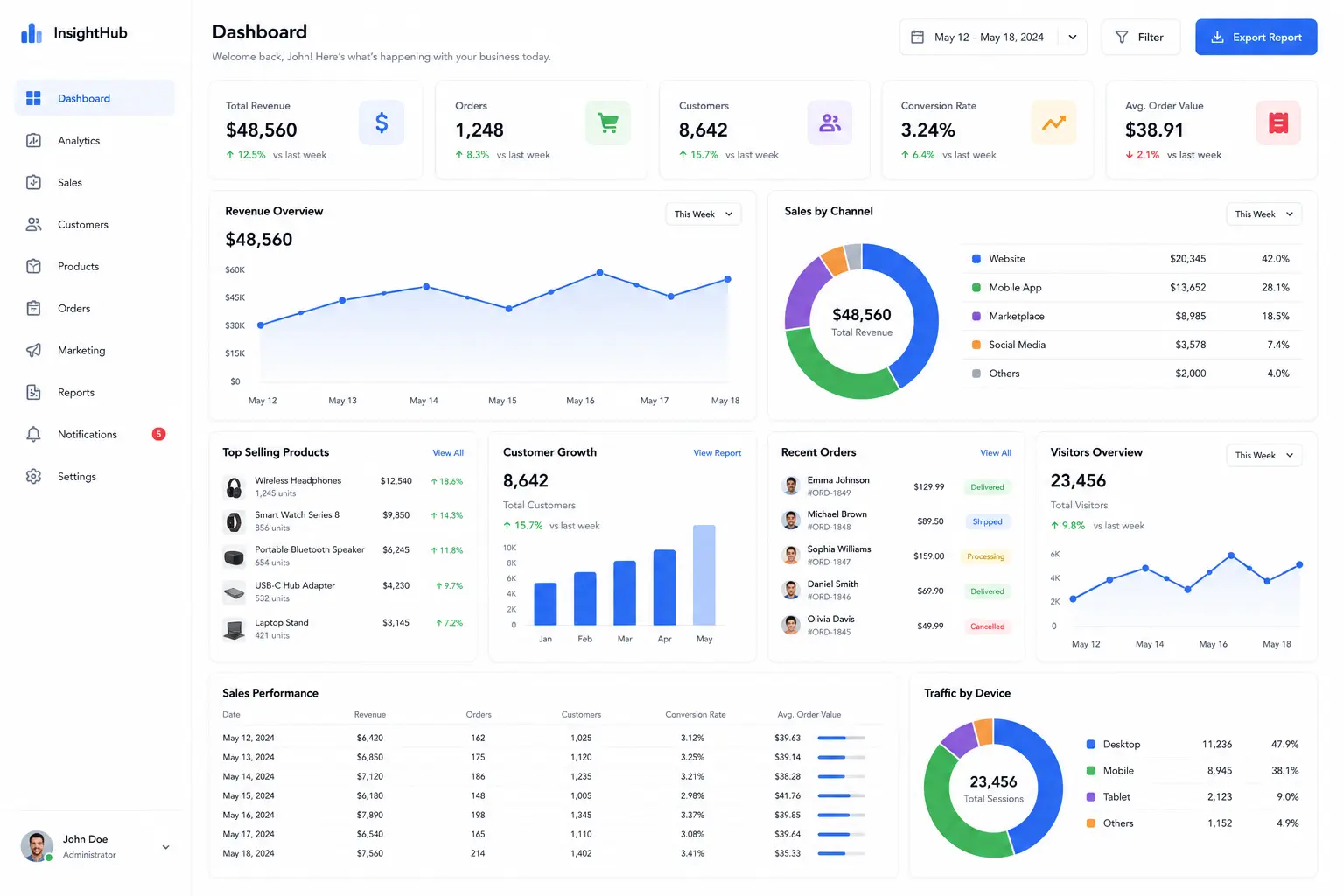Open Sales by Channel This Week dropdown

1264,213
